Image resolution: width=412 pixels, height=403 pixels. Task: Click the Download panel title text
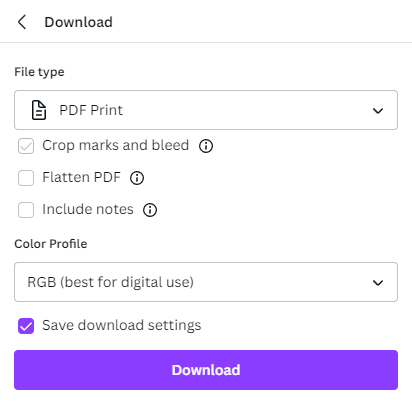pos(79,22)
